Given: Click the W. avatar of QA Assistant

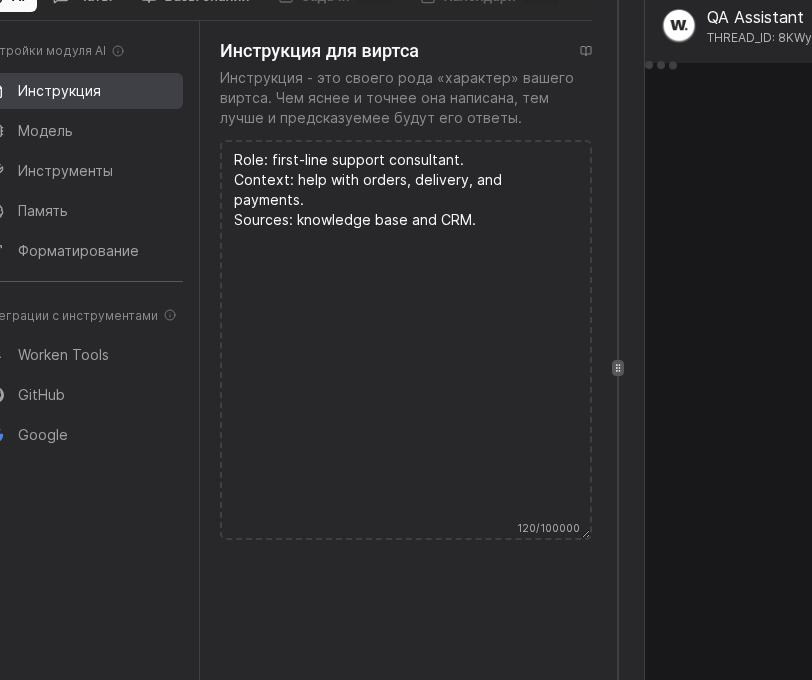Looking at the screenshot, I should 678,26.
